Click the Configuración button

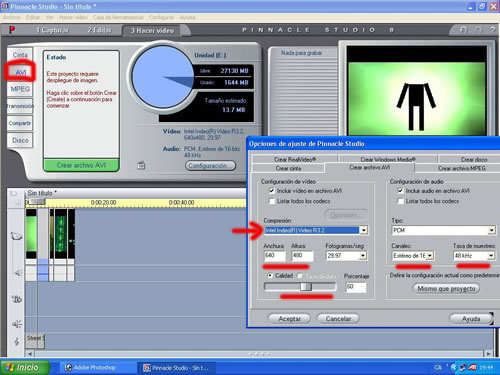pos(210,165)
